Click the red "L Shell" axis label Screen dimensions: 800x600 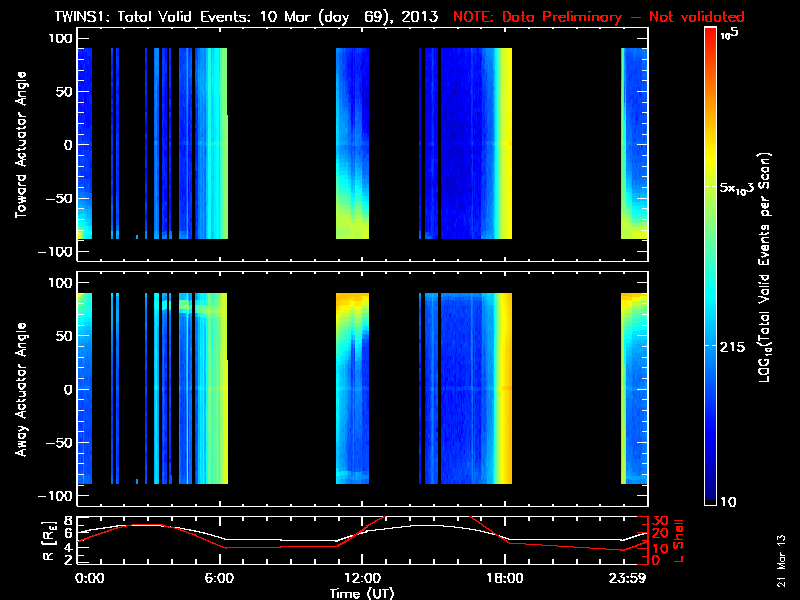pyautogui.click(x=680, y=540)
